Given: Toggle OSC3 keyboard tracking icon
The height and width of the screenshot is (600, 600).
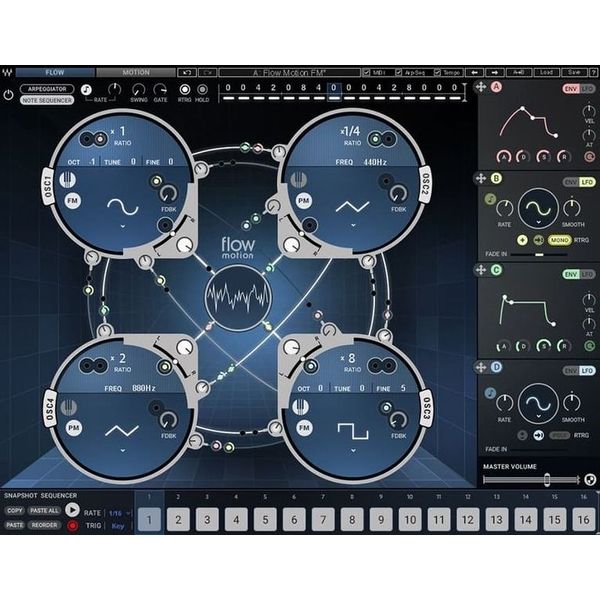Looking at the screenshot, I should pyautogui.click(x=301, y=407).
